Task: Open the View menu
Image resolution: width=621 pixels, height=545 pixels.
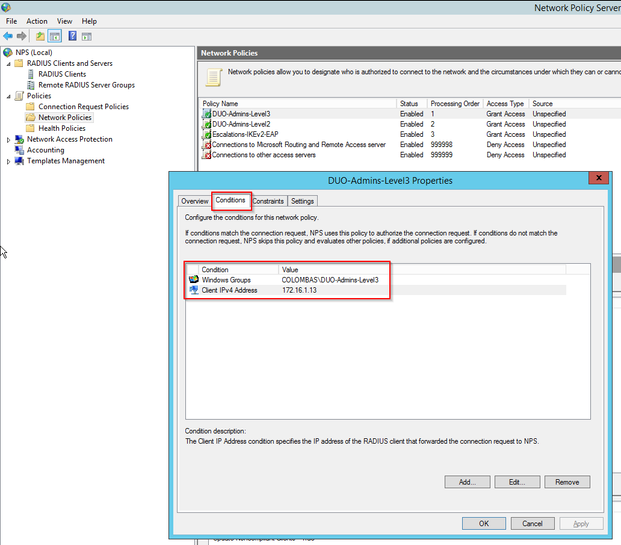Action: click(64, 21)
